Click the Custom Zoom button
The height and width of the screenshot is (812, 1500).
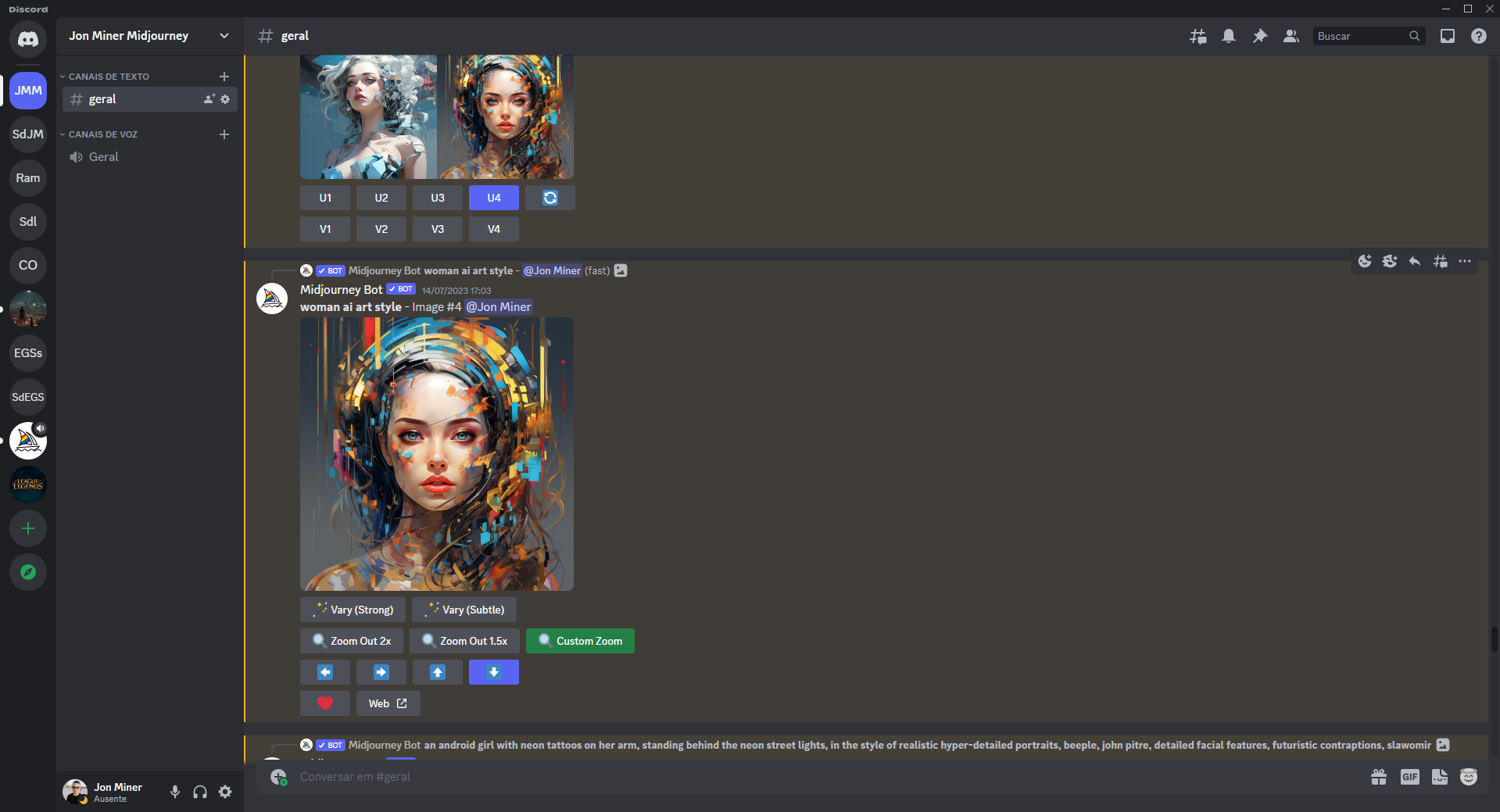click(x=580, y=641)
